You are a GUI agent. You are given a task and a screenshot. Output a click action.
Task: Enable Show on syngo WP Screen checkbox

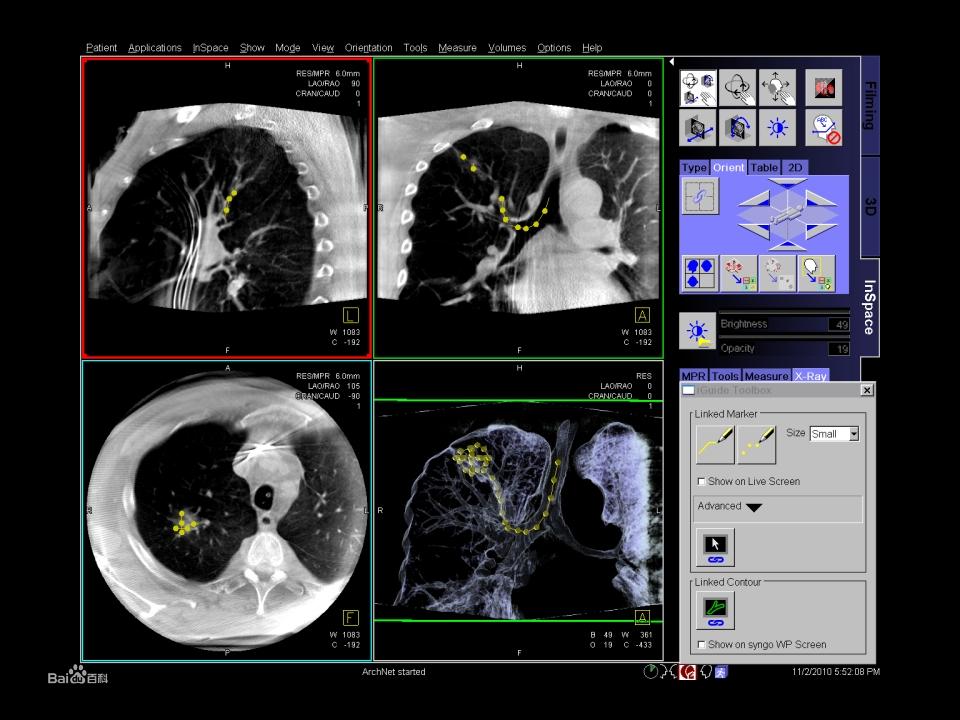[x=702, y=645]
